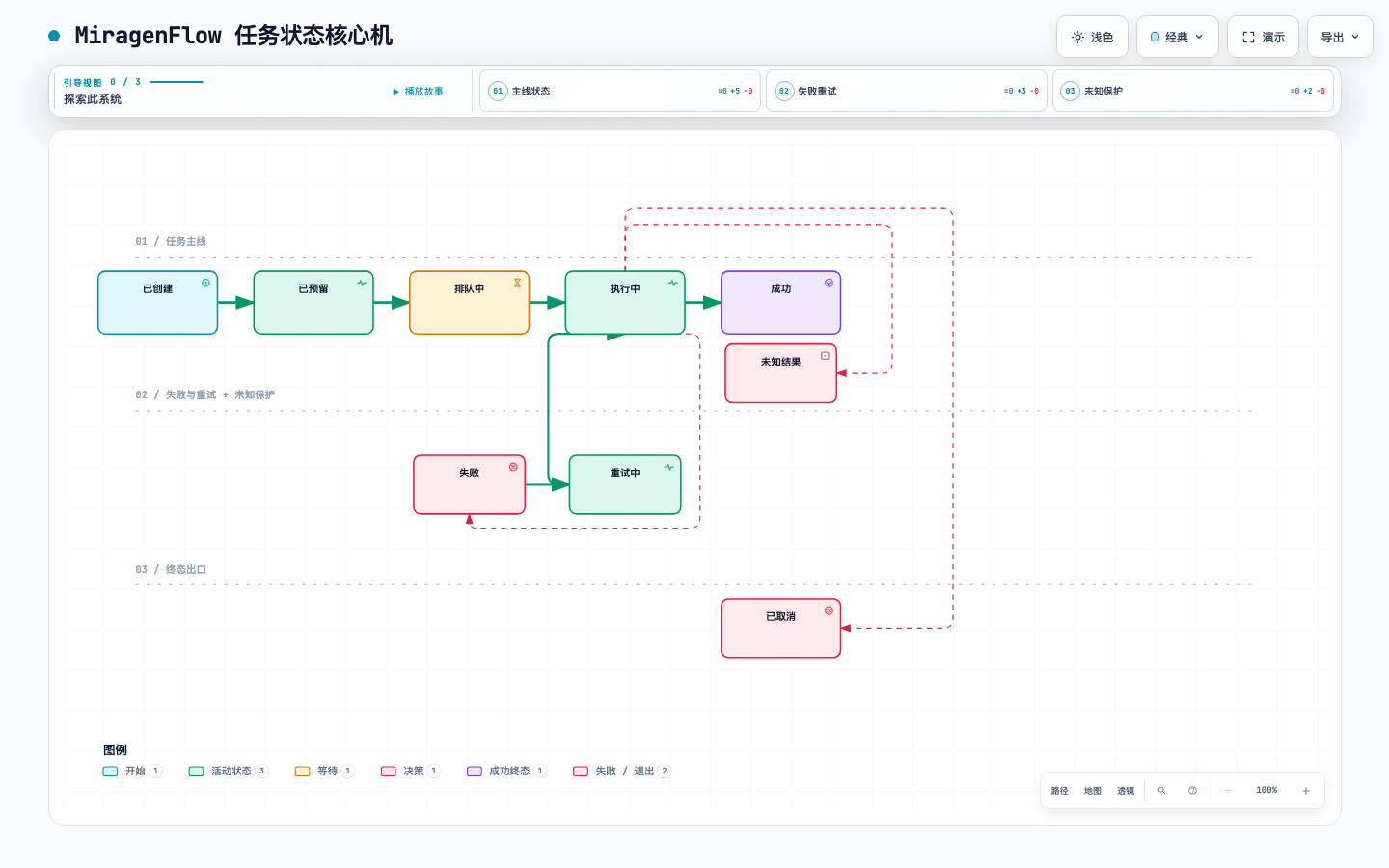Click the fullscreen icon on 演示 button
Viewport: 1389px width, 868px height.
tap(1248, 37)
